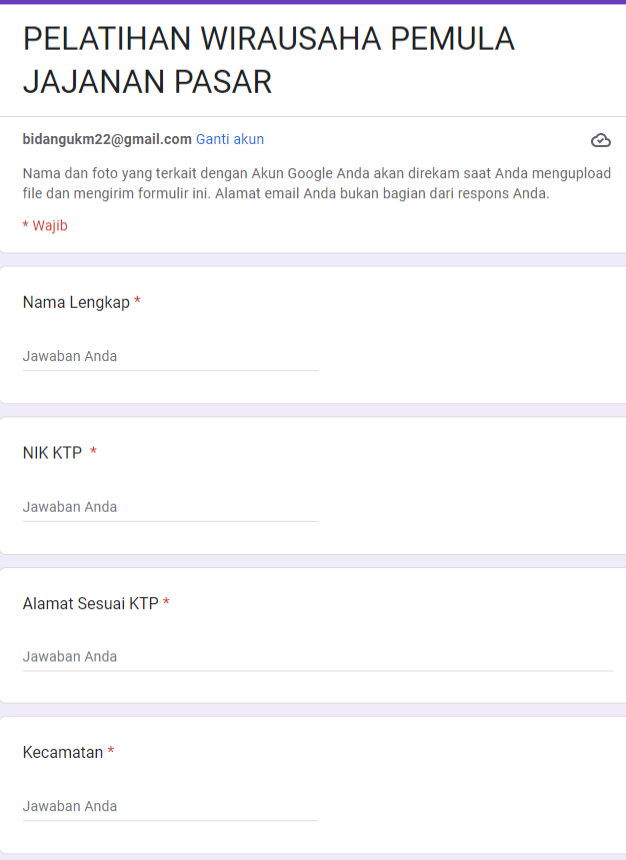This screenshot has width=626, height=860.
Task: Click the required asterisk beside NIK KTP
Action: click(93, 451)
